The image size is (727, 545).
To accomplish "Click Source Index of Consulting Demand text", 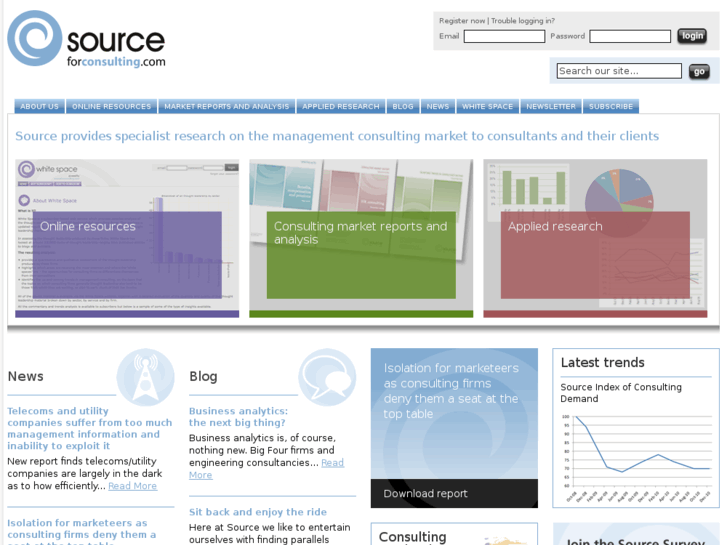I will (621, 393).
